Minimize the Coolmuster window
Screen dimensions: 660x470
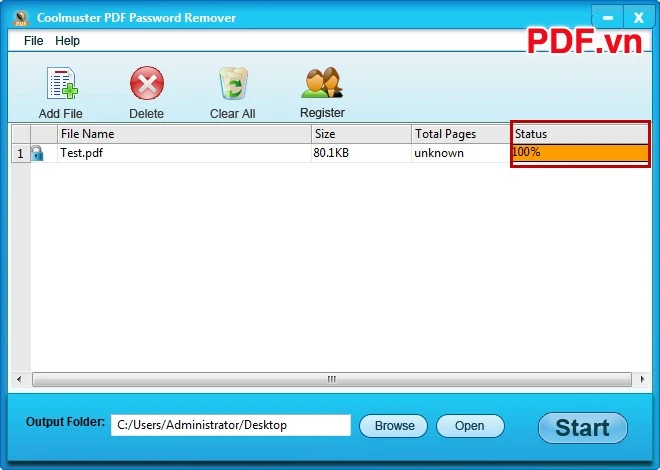607,17
